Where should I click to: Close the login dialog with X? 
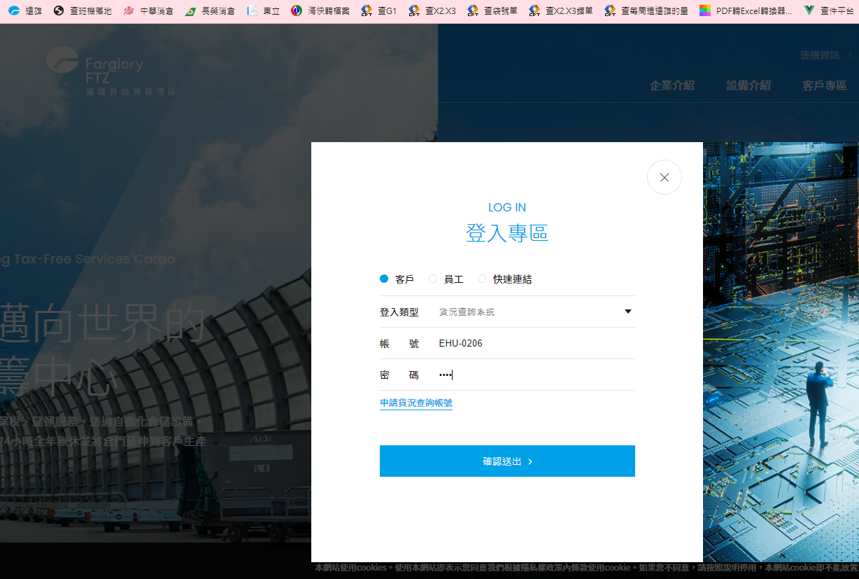tap(664, 177)
